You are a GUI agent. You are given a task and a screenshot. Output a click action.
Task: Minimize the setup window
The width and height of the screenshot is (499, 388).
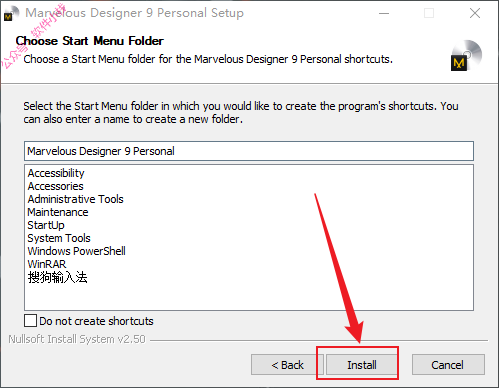point(384,13)
